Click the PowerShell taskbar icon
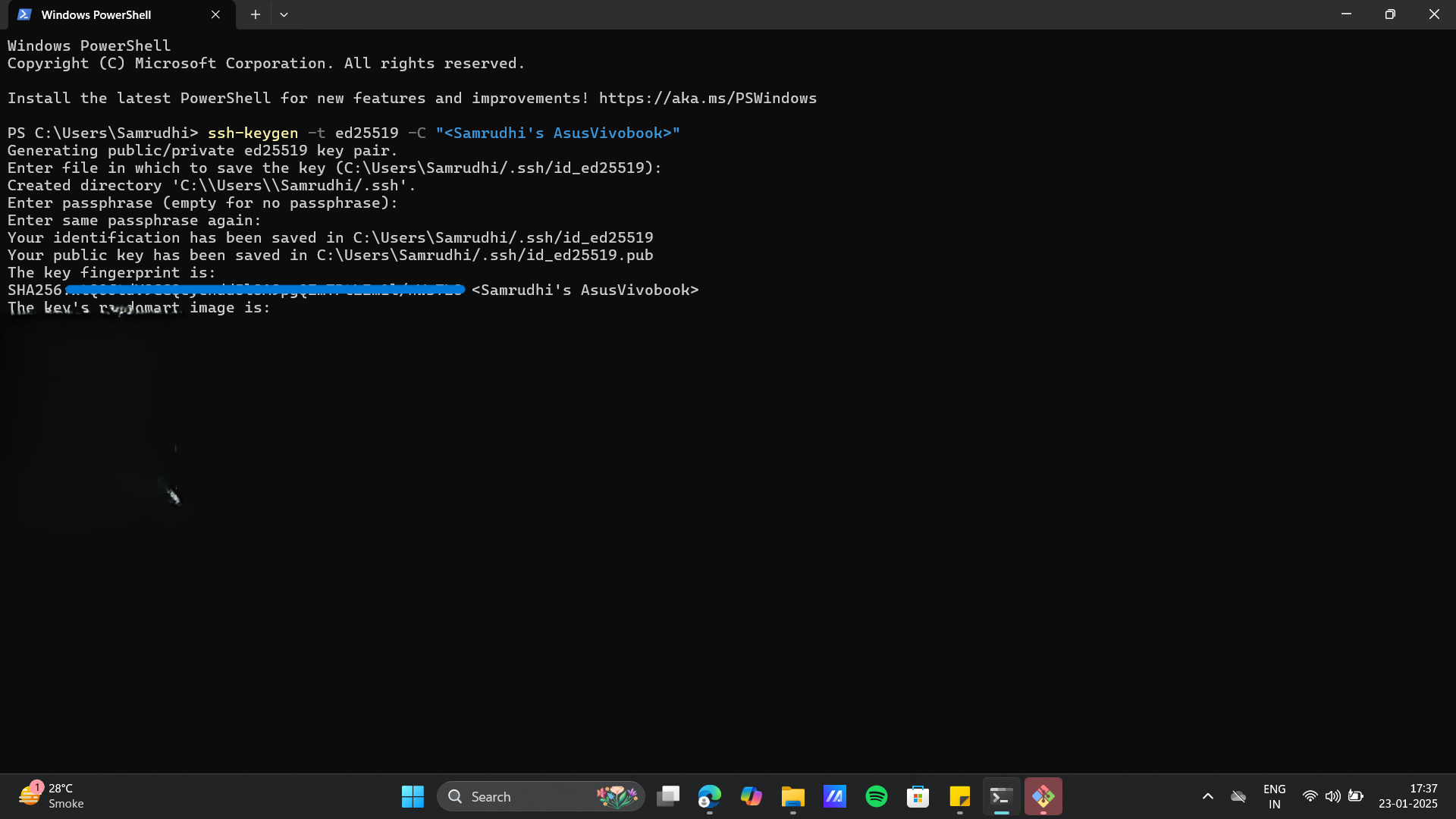This screenshot has width=1456, height=819. click(x=1001, y=796)
